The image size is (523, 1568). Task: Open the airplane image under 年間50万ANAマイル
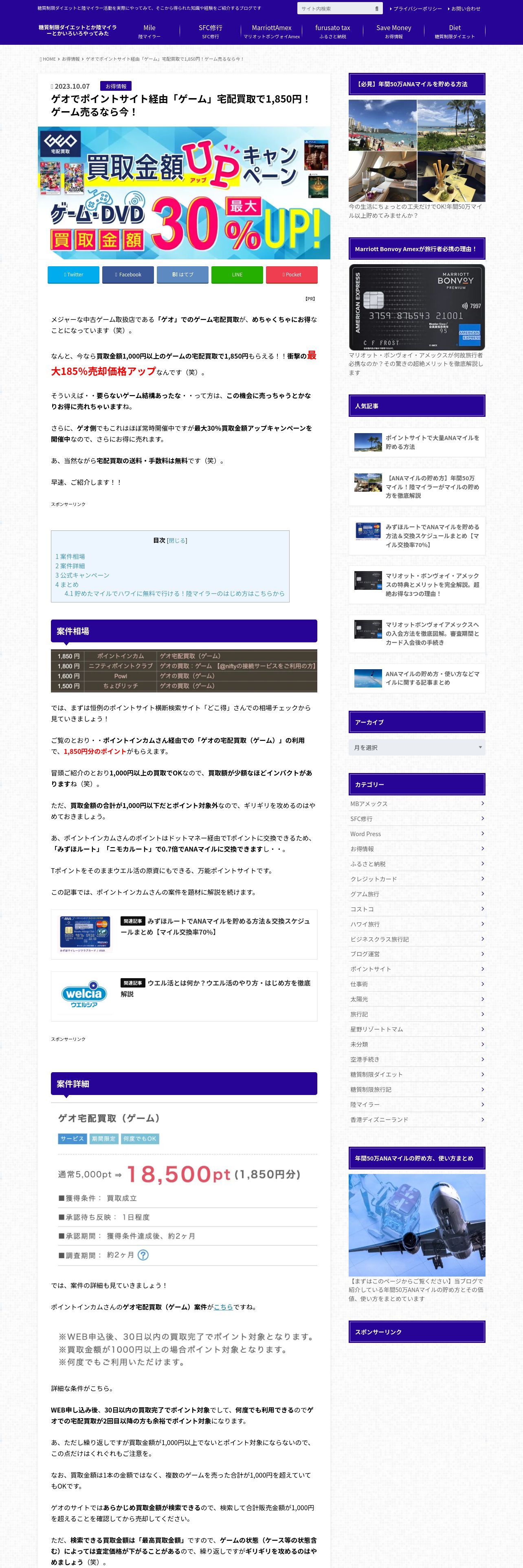417,1225
